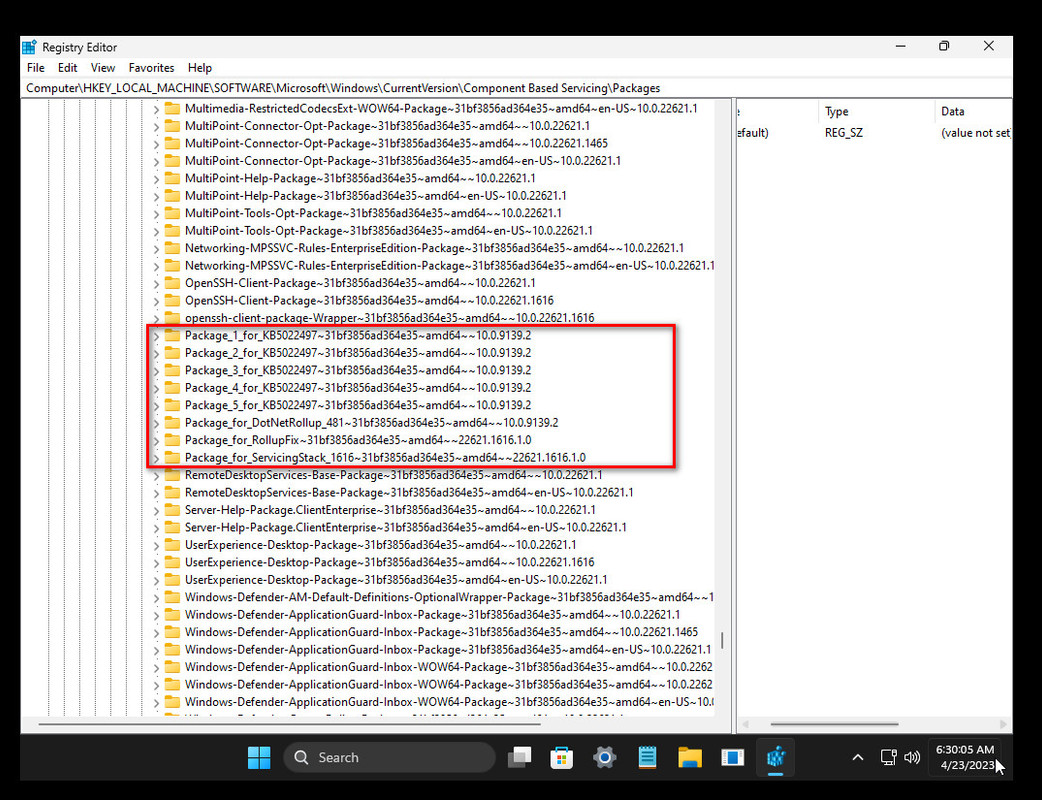Open the clock and date flyout
The height and width of the screenshot is (800, 1042).
(x=966, y=757)
